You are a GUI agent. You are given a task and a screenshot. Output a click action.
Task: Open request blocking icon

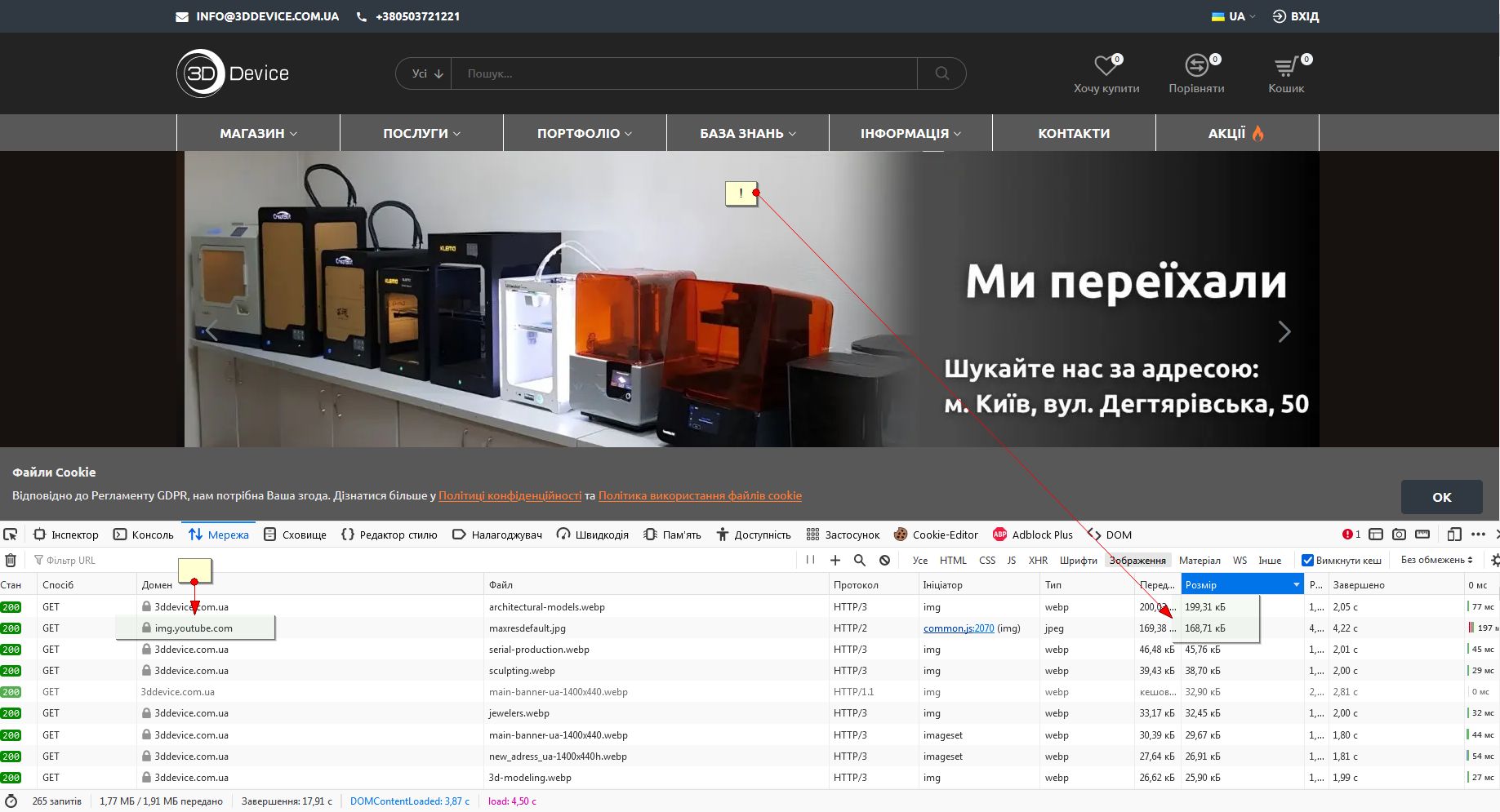[x=884, y=560]
